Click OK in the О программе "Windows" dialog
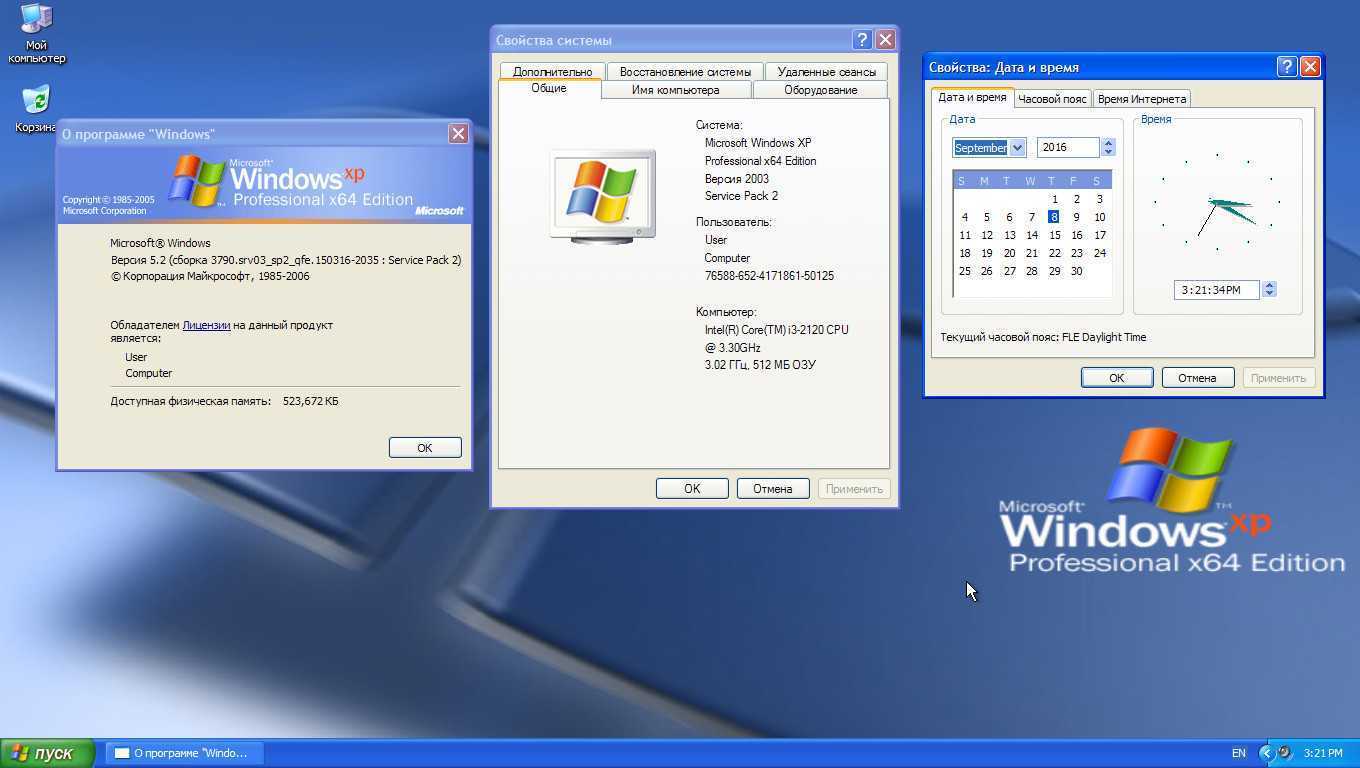Screen dimensions: 1360x768 click(x=425, y=448)
